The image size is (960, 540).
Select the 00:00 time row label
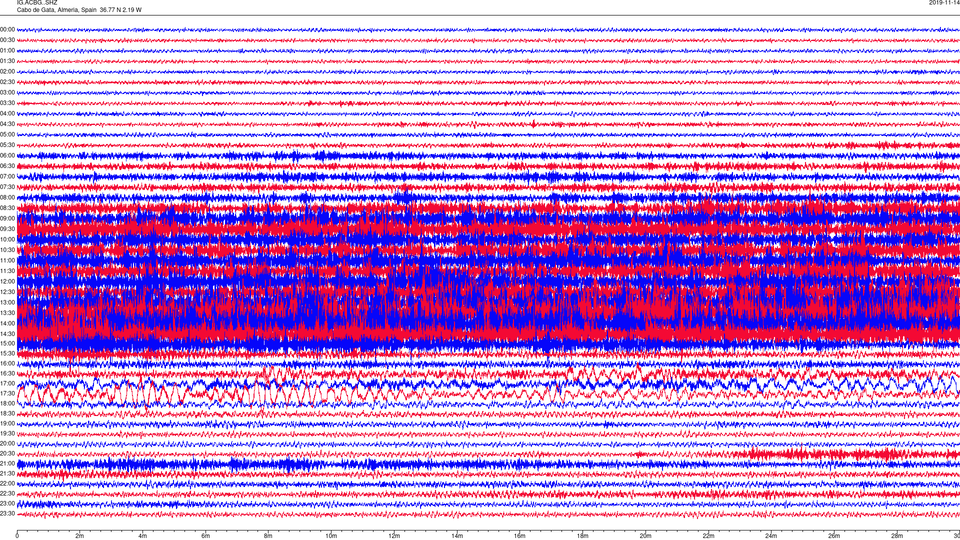click(7, 29)
